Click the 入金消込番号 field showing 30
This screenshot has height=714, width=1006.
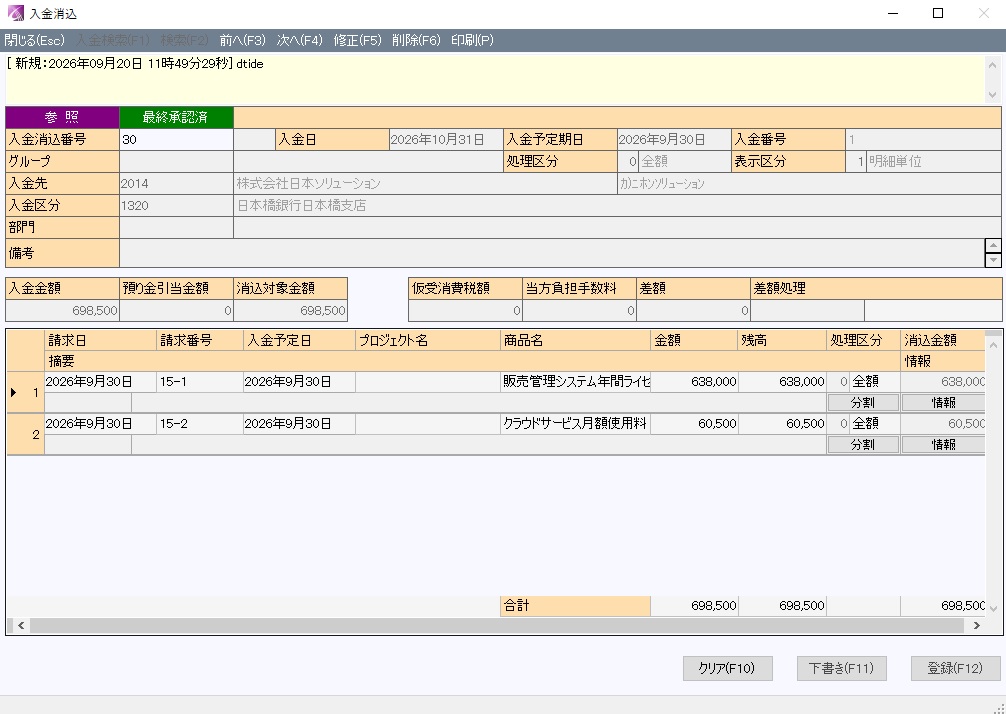click(x=176, y=140)
